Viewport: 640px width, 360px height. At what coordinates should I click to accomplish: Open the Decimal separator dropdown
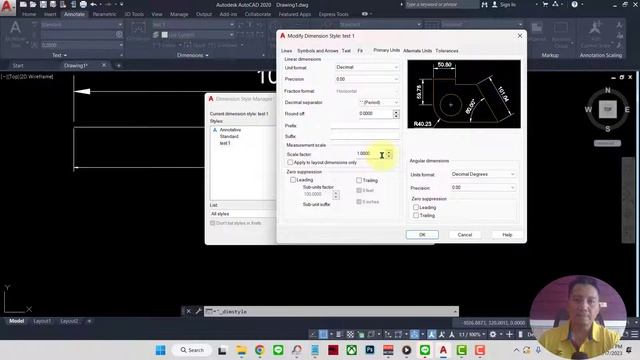[x=379, y=102]
